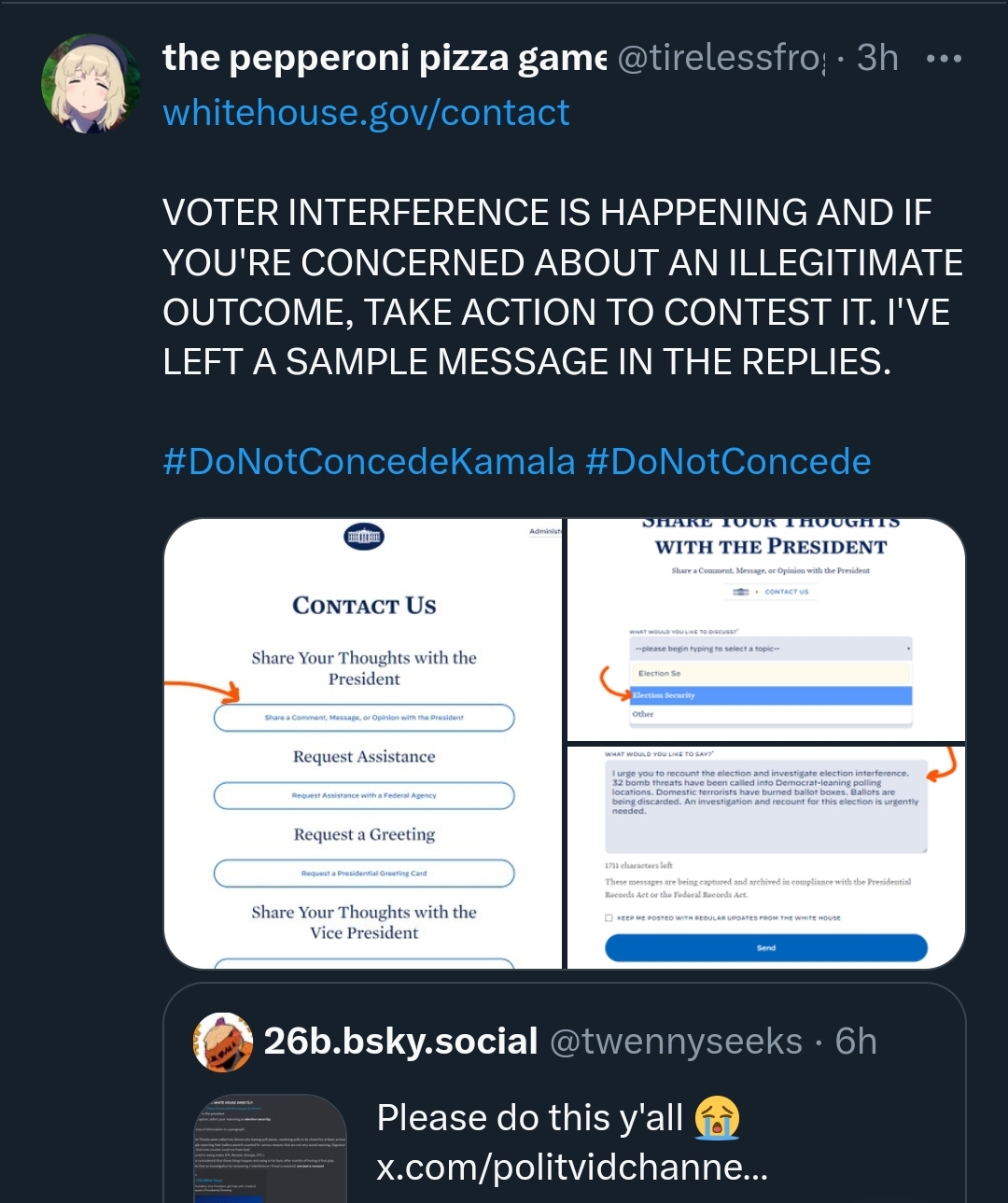Open the quoted post's thumbnail image

click(x=271, y=1149)
